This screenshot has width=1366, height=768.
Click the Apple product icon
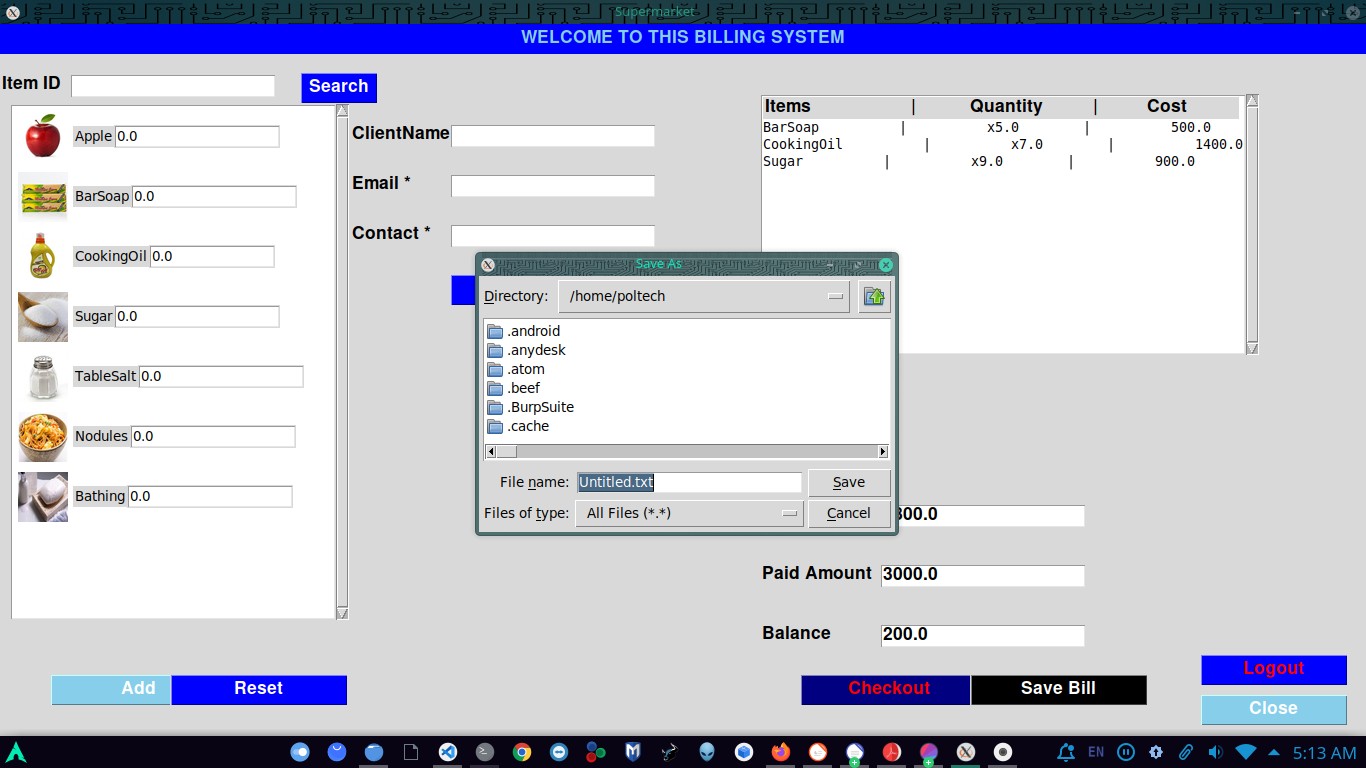click(42, 136)
